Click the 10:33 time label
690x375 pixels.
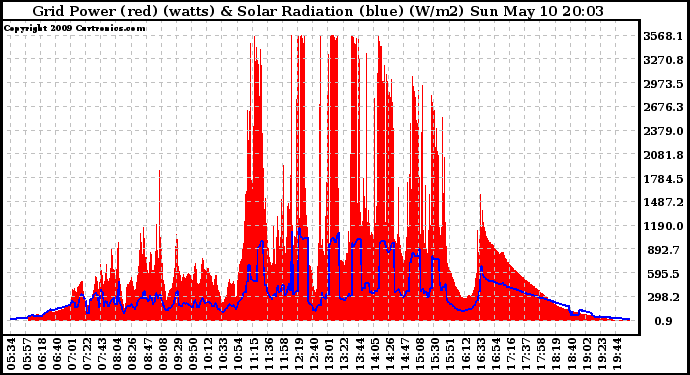[222, 353]
